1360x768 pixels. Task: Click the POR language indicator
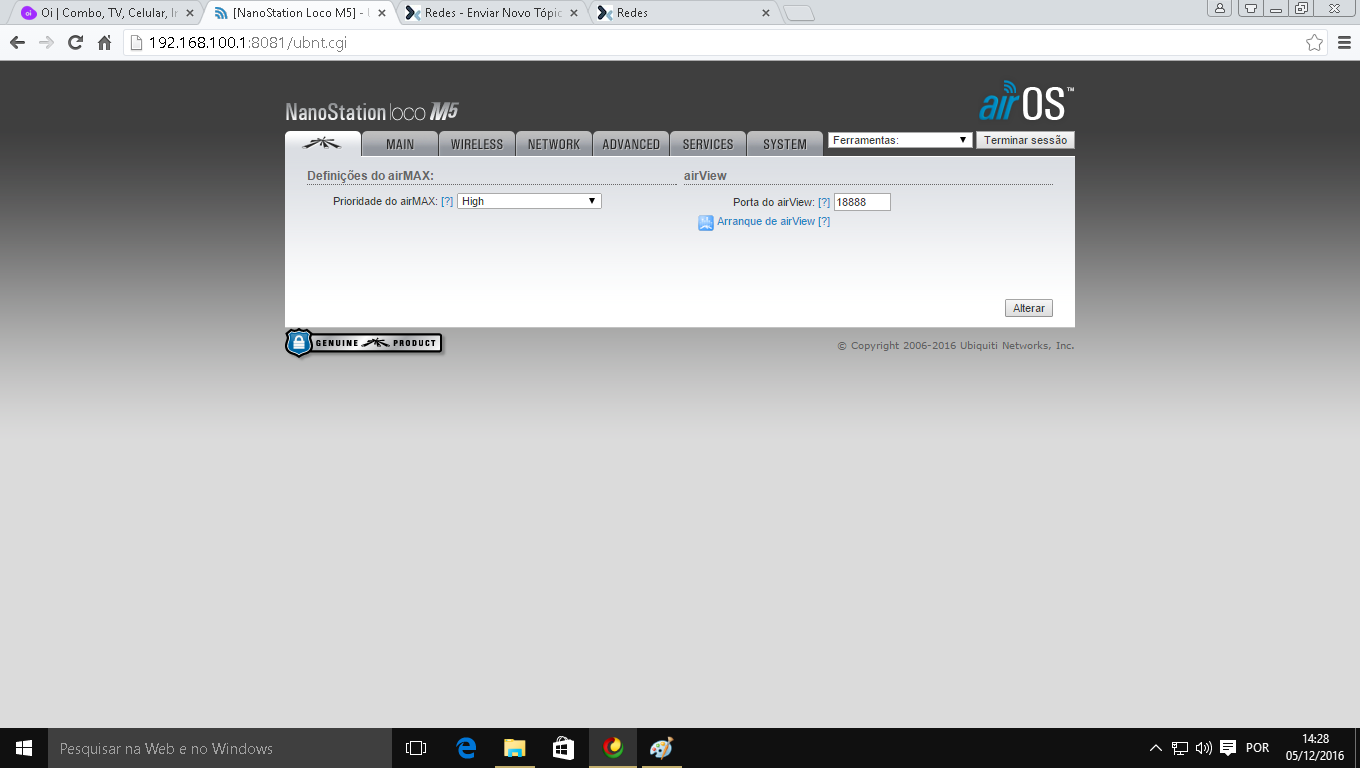click(x=1257, y=748)
